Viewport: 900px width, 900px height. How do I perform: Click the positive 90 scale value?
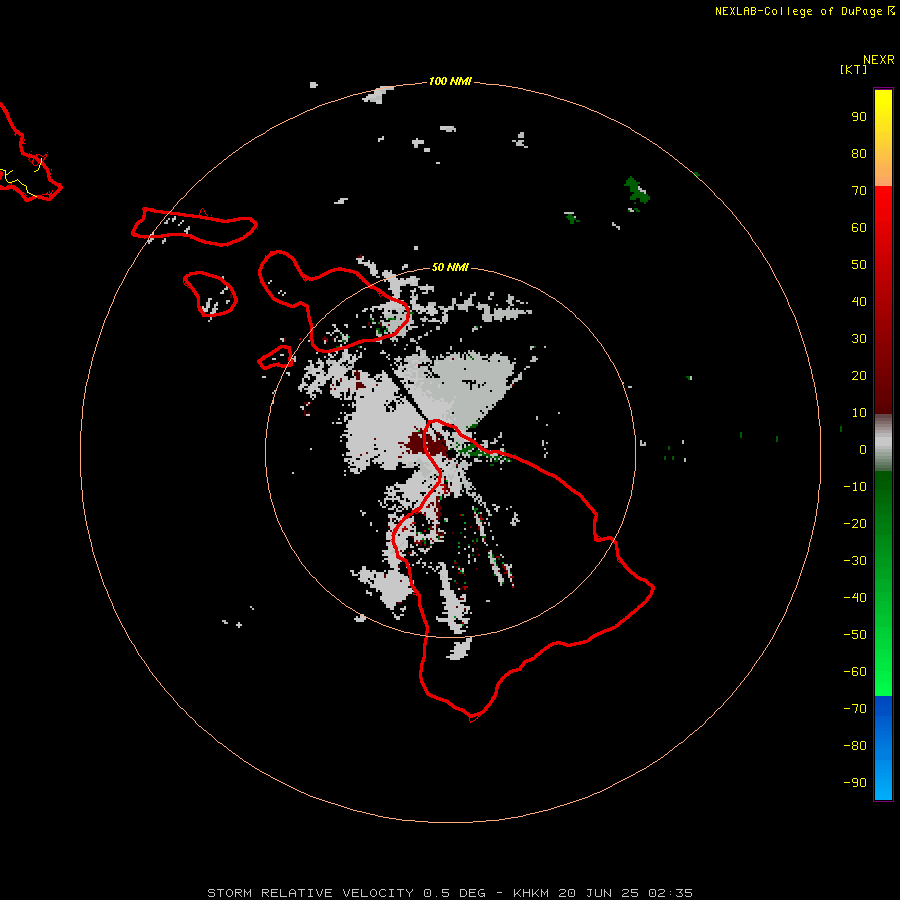pos(859,117)
